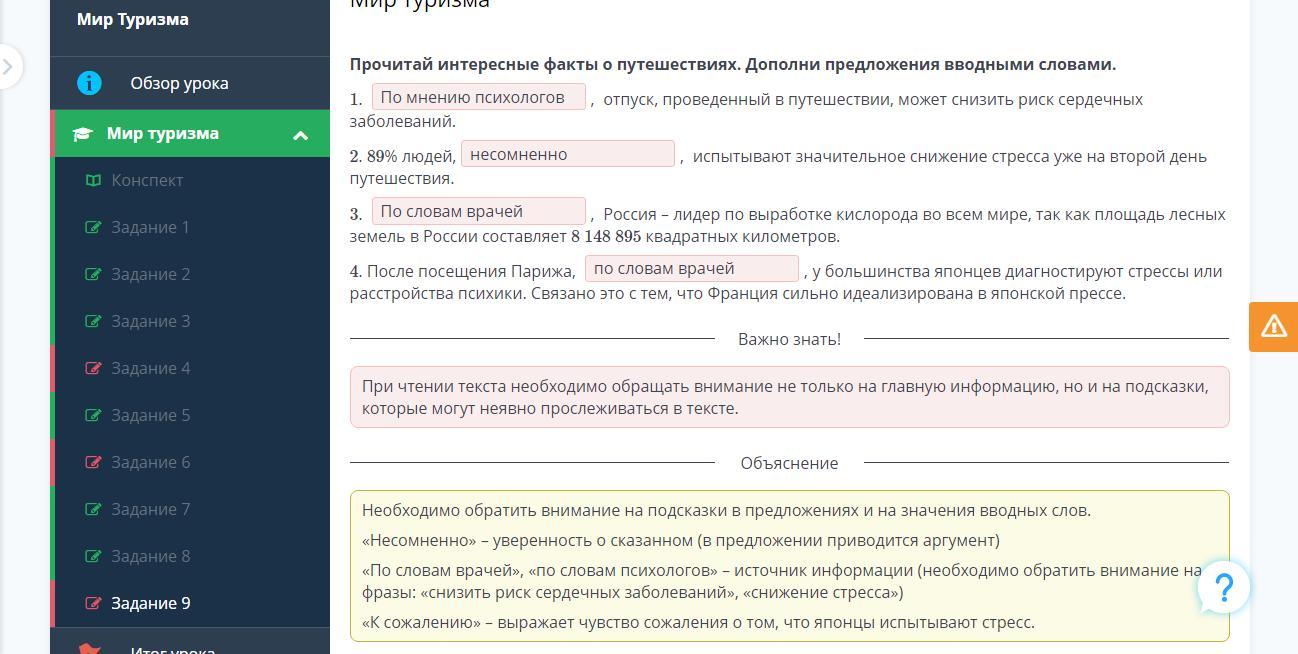The image size is (1298, 654).
Task: Collapse the Мир туризма section chevron
Action: tap(300, 135)
